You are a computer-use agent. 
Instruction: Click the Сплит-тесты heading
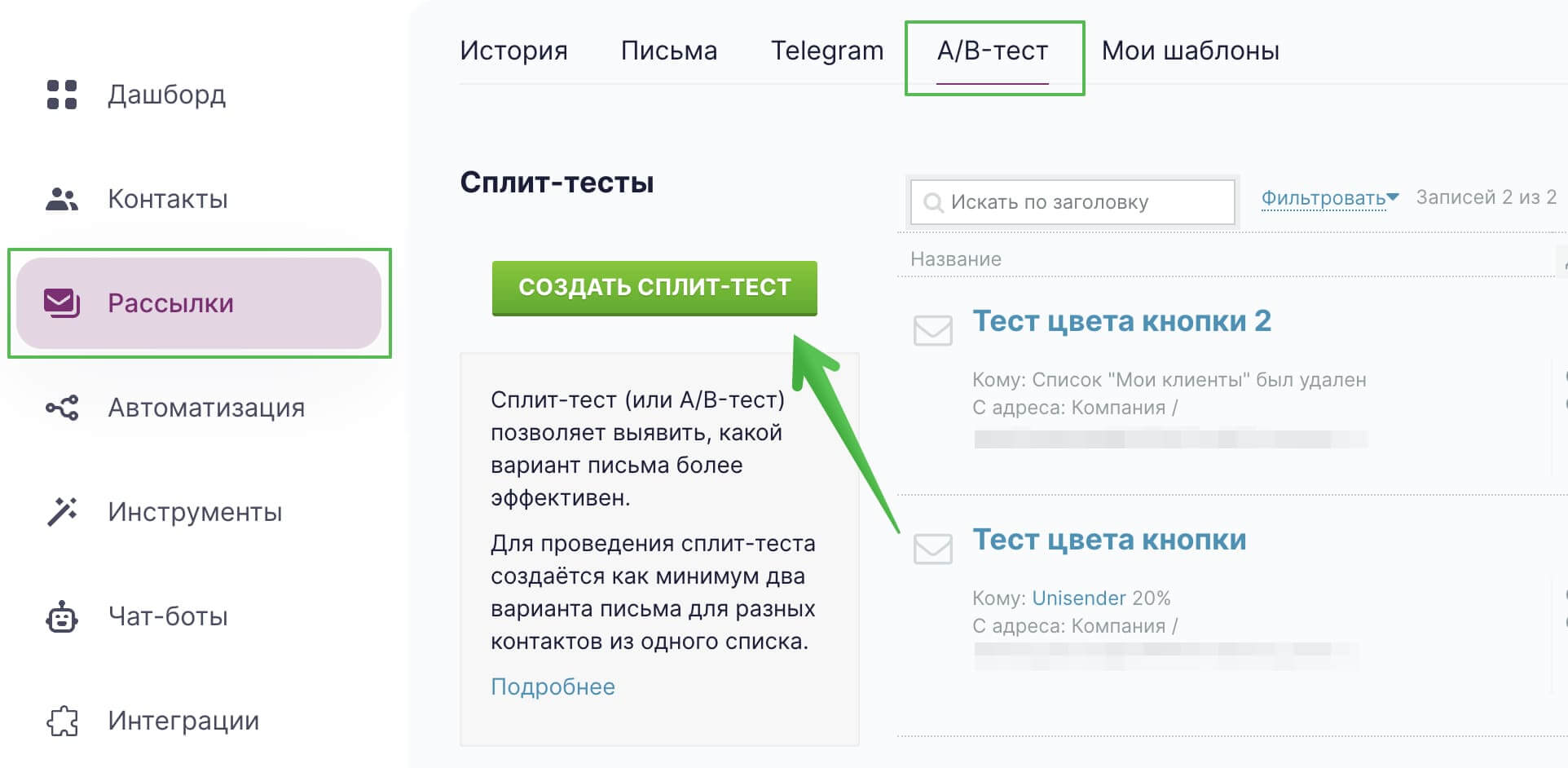click(557, 182)
